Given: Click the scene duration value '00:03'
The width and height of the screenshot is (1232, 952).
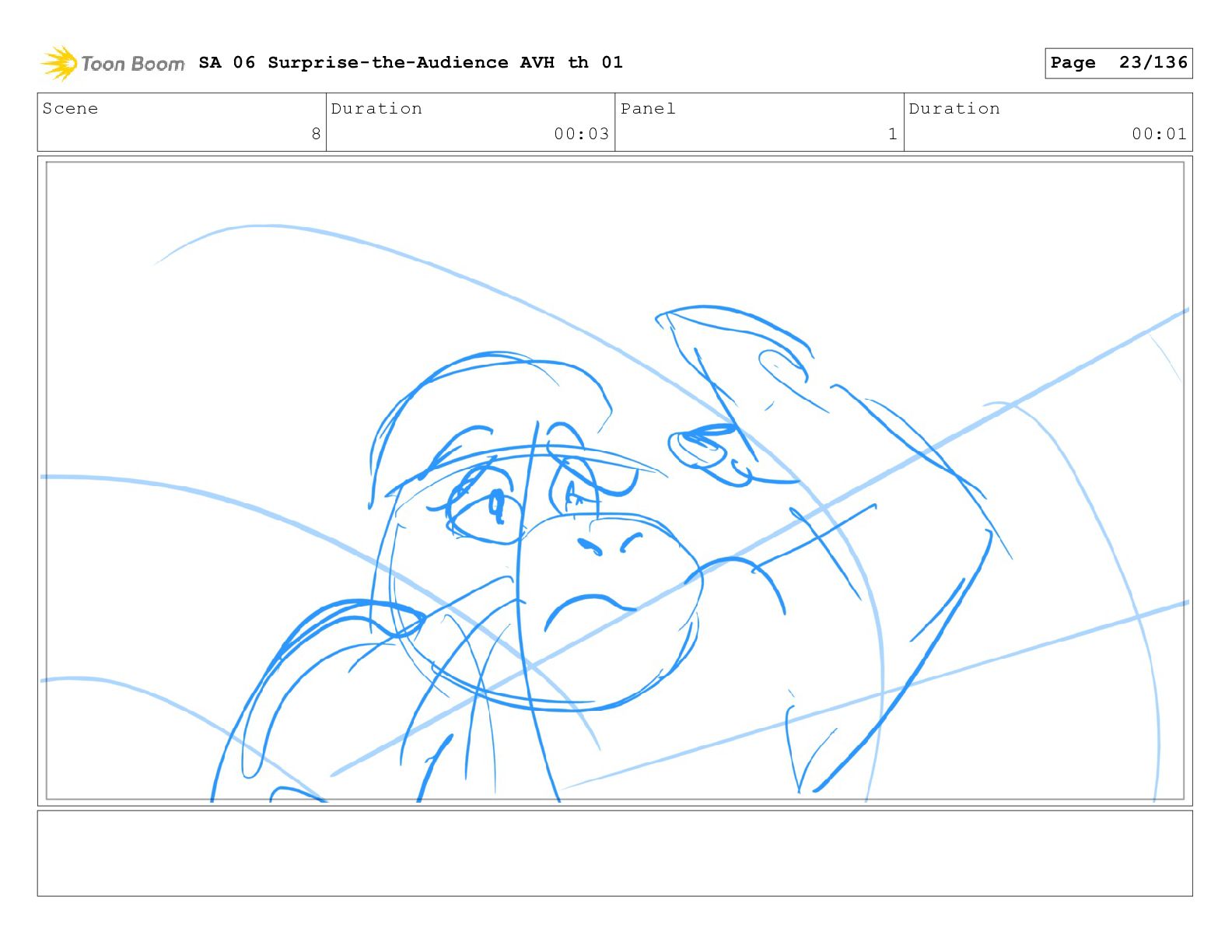Looking at the screenshot, I should point(581,134).
